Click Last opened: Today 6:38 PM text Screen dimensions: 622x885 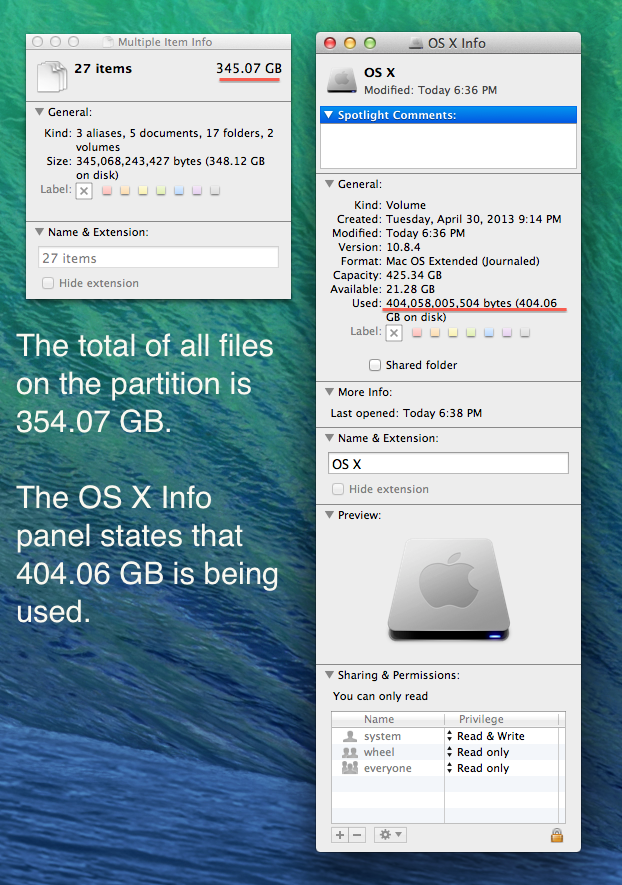click(x=406, y=413)
